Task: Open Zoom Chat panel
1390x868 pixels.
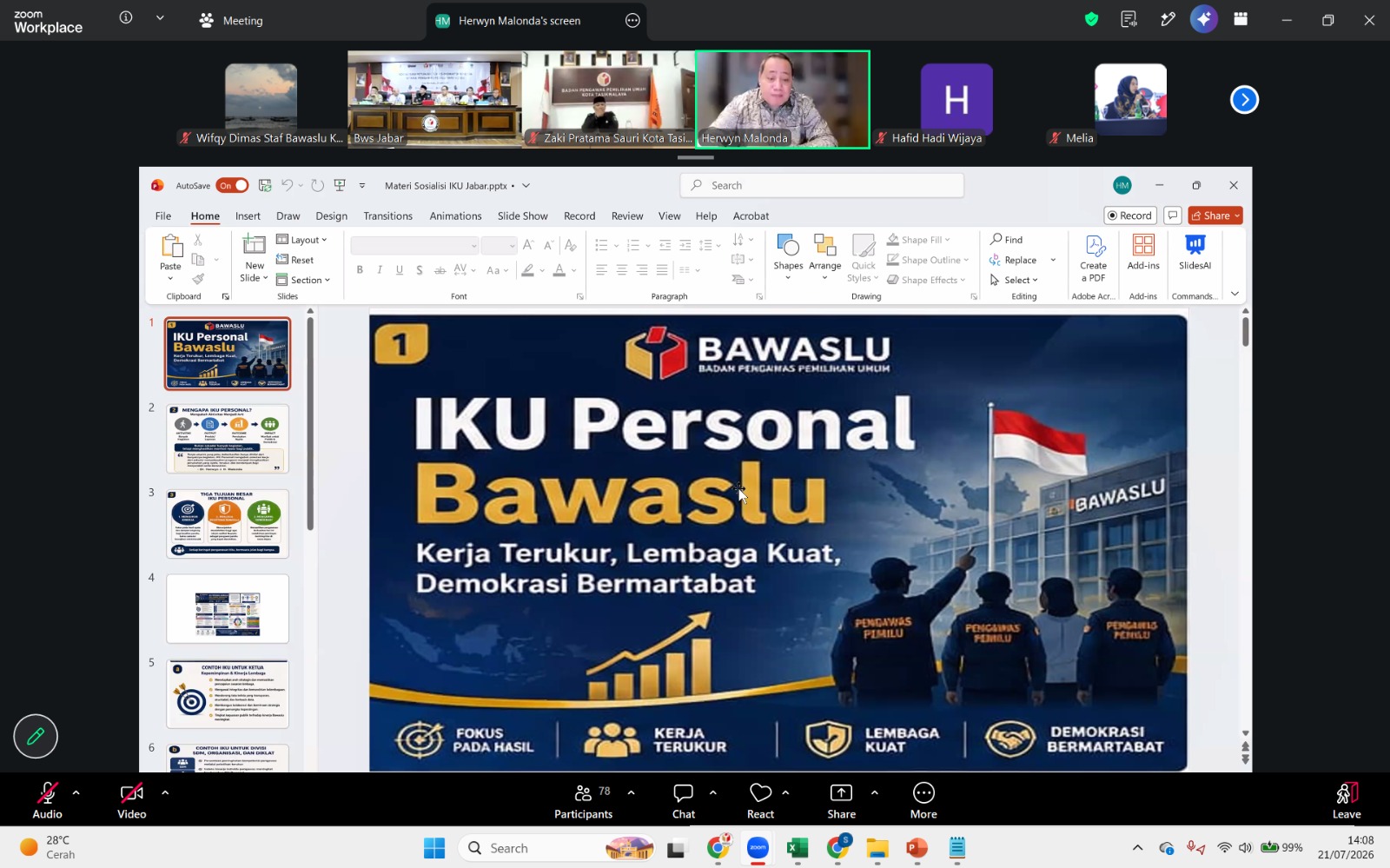Action: click(684, 800)
